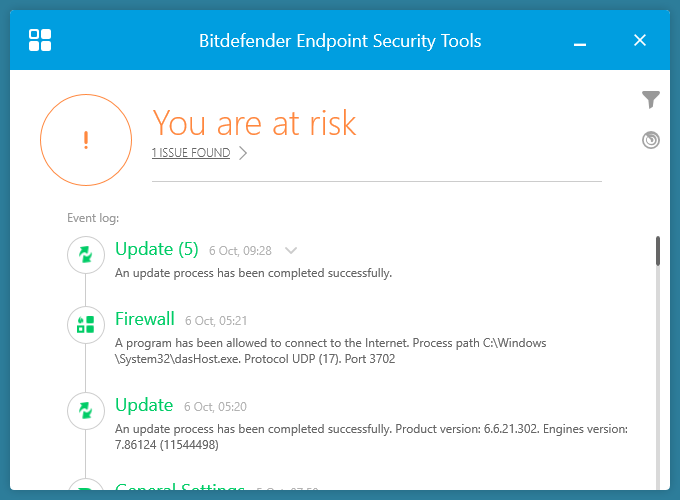Open the circular scan icon below the filter
The image size is (680, 500).
(x=651, y=140)
